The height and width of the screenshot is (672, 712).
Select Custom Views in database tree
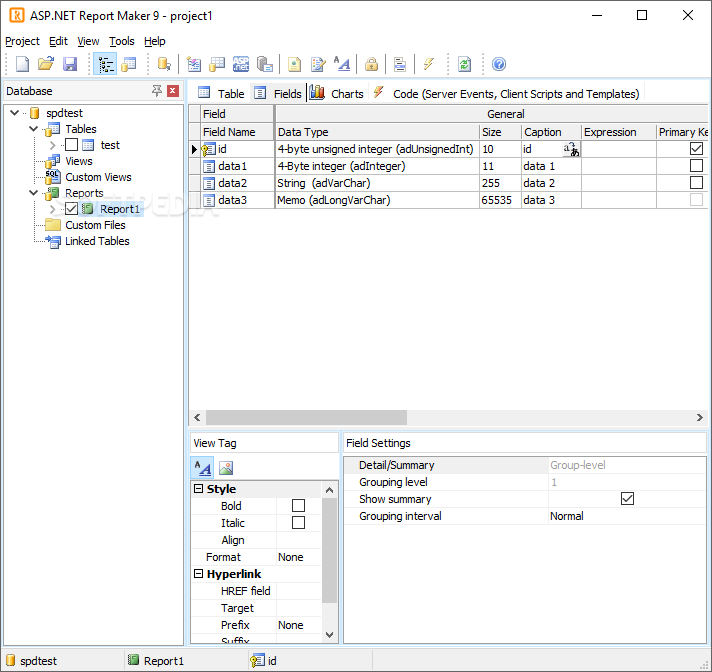coord(98,177)
